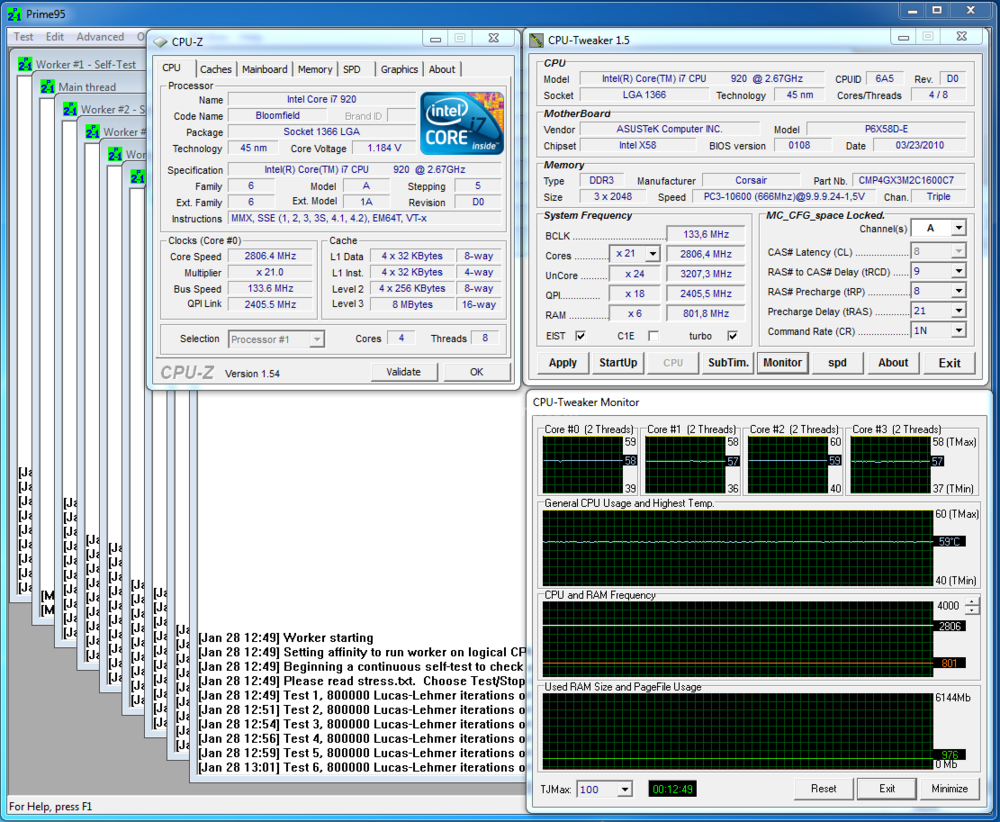Viewport: 1000px width, 822px height.
Task: Click the Prime95 title bar icon
Action: (x=15, y=13)
